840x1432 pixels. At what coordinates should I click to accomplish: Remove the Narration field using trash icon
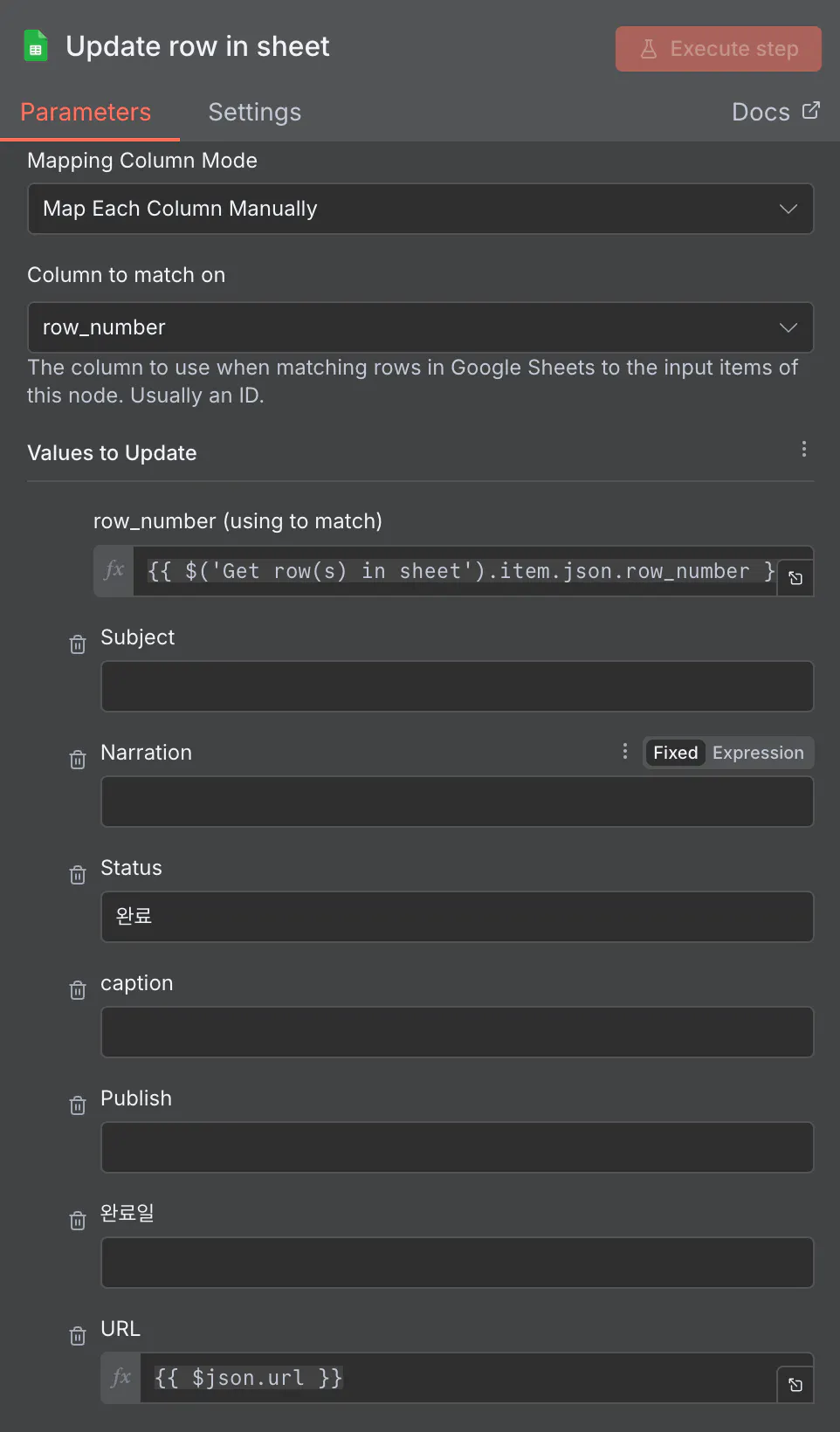78,760
